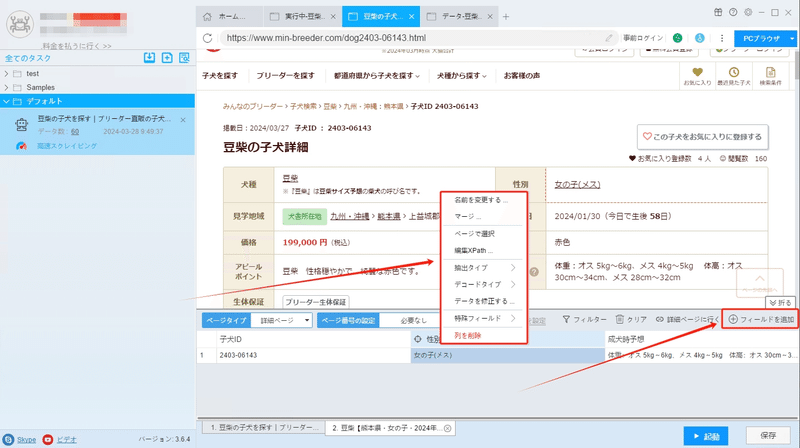Open the PCブラウザ dropdown arrow
The width and height of the screenshot is (800, 448).
click(792, 38)
